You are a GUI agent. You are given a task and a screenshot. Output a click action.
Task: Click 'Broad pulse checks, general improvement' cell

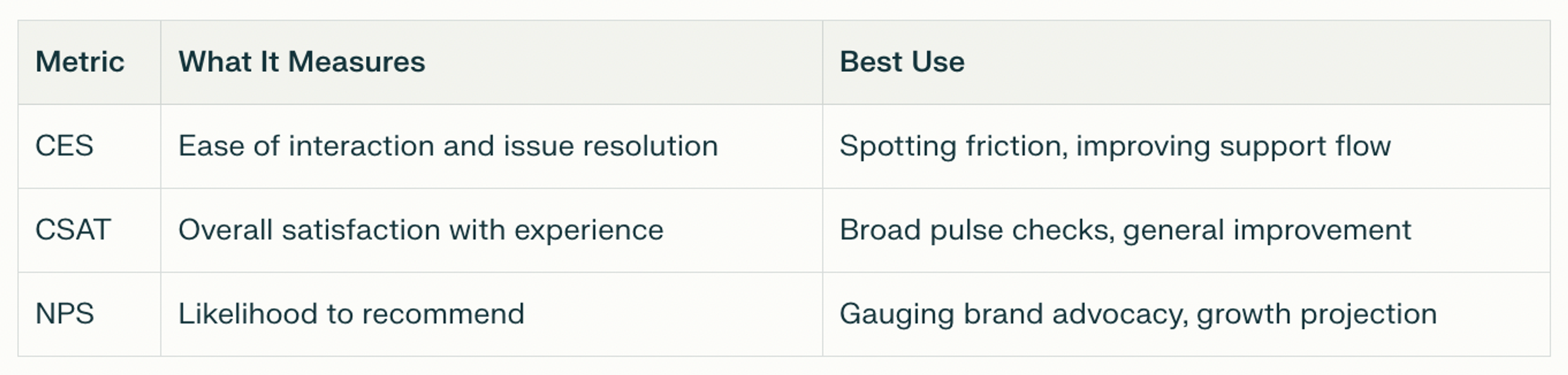(1186, 230)
